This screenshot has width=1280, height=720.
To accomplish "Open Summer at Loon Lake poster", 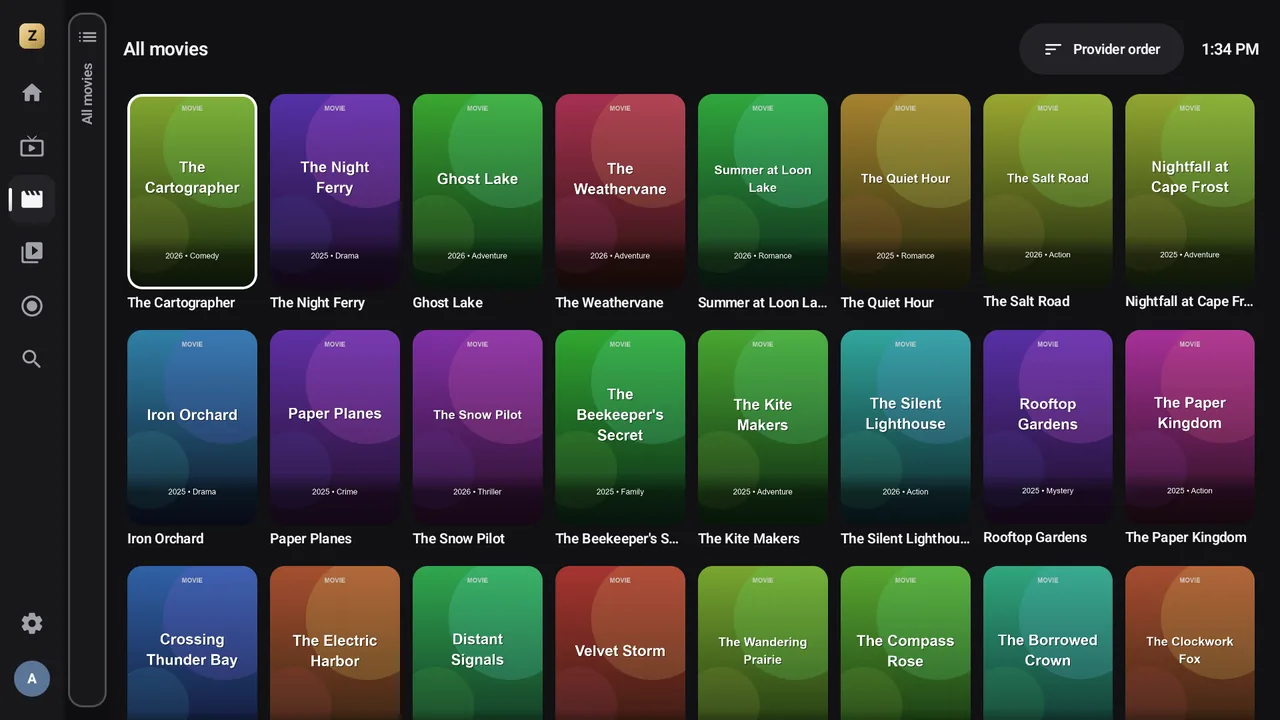I will [763, 191].
